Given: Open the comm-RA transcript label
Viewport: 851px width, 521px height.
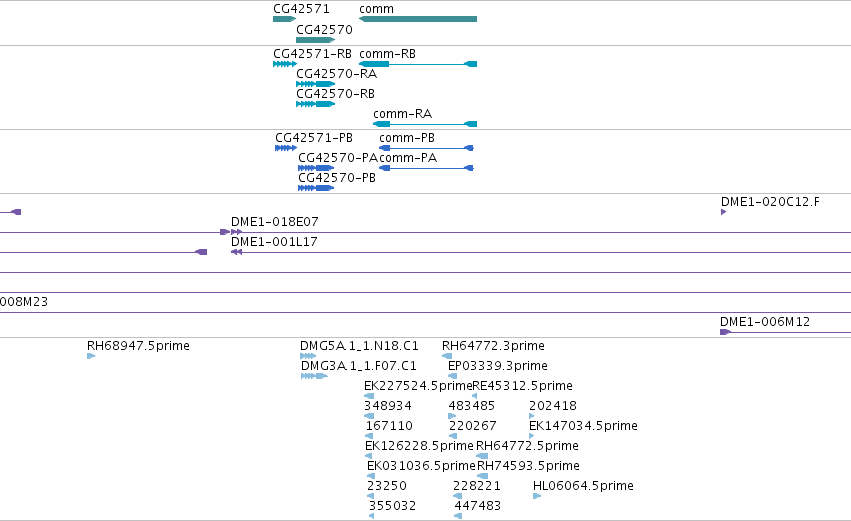Looking at the screenshot, I should point(402,114).
